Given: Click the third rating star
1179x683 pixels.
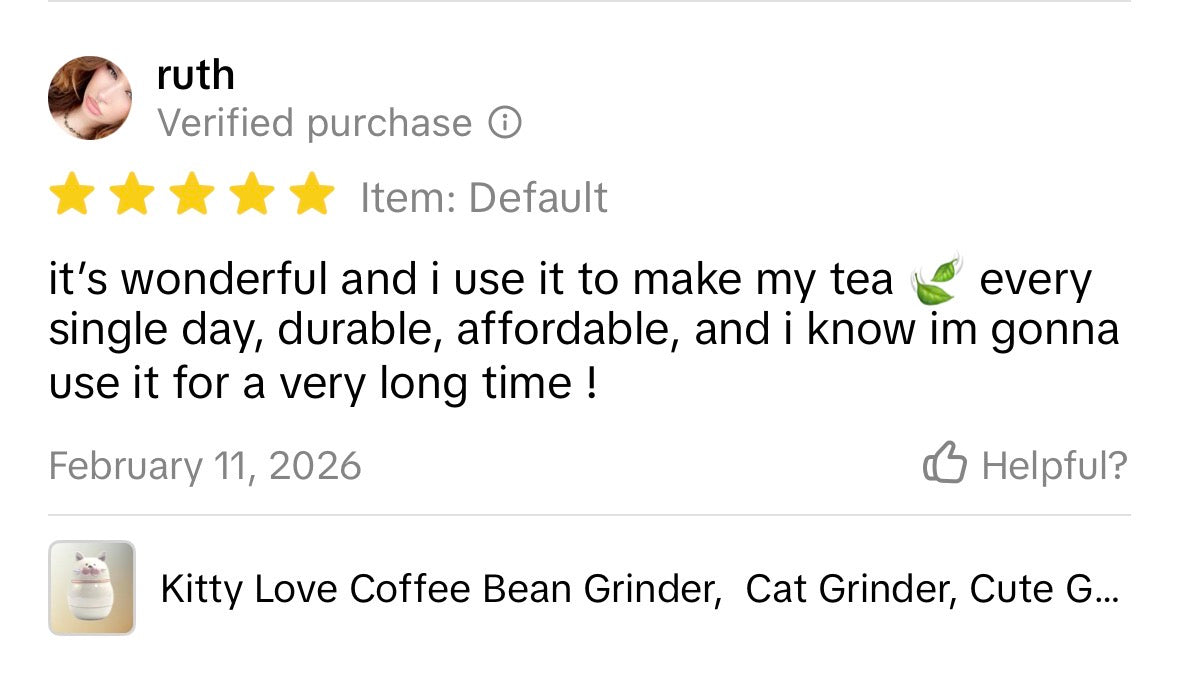Looking at the screenshot, I should point(192,195).
